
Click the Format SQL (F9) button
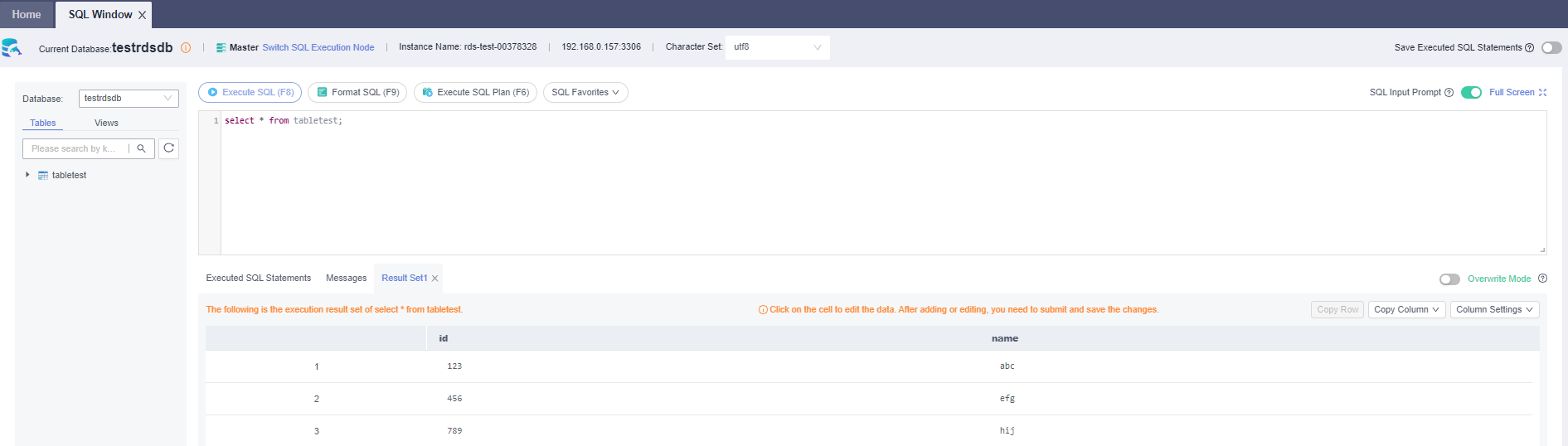pyautogui.click(x=357, y=93)
